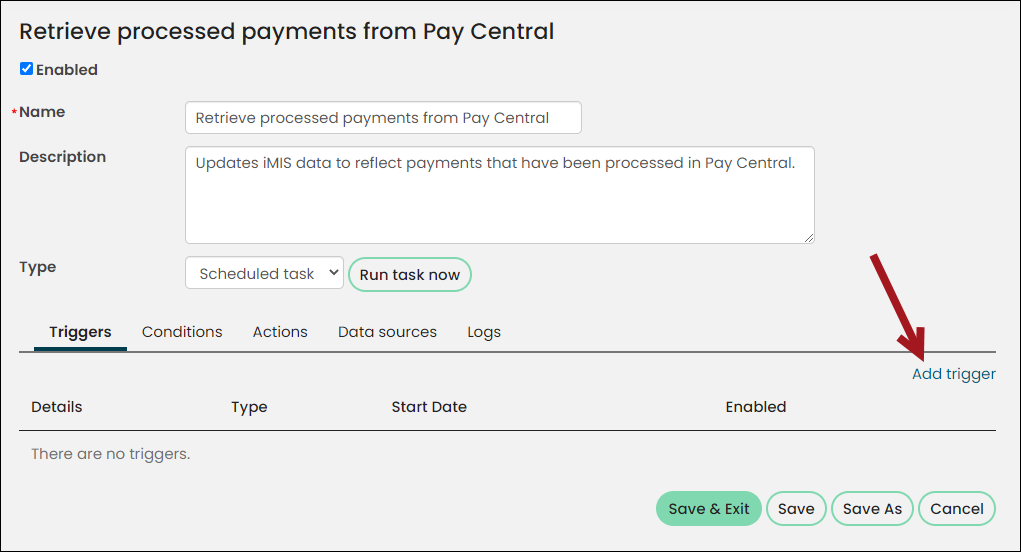Uncheck the Enabled checkbox
Image resolution: width=1021 pixels, height=552 pixels.
click(x=27, y=69)
